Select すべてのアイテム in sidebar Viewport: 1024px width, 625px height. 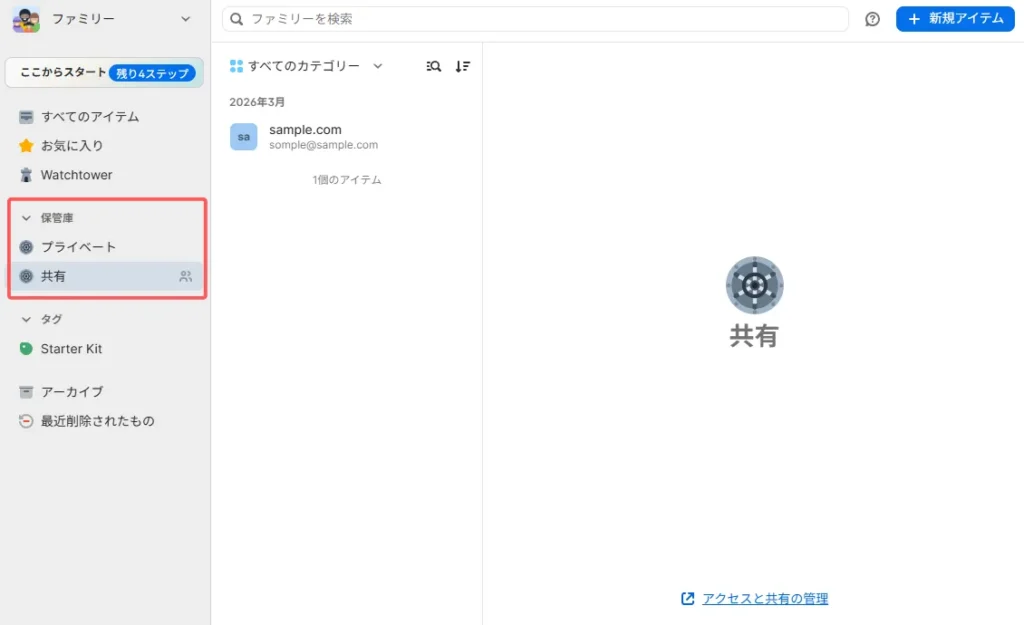point(89,117)
